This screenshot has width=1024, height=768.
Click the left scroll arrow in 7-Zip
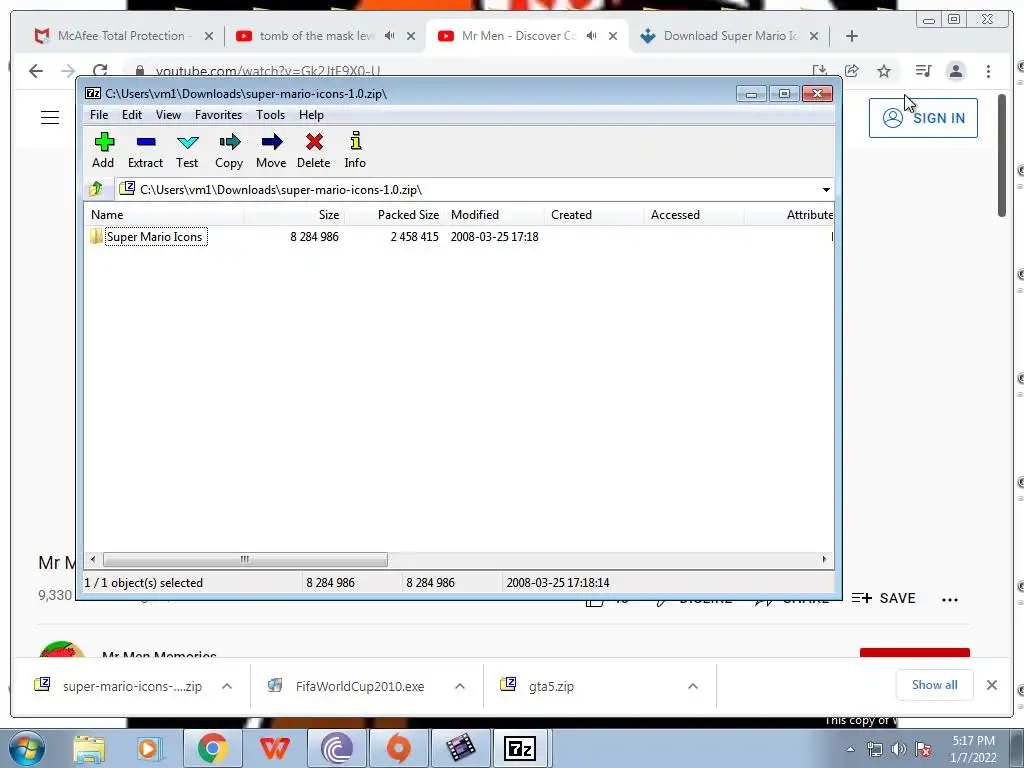[x=93, y=560]
